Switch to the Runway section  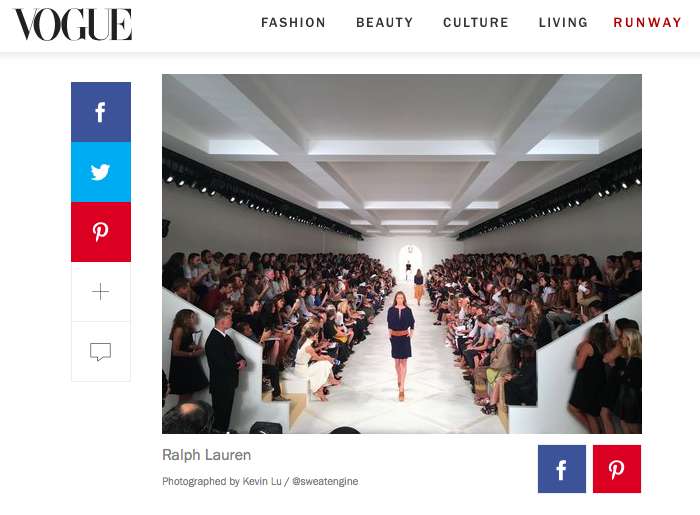point(647,23)
